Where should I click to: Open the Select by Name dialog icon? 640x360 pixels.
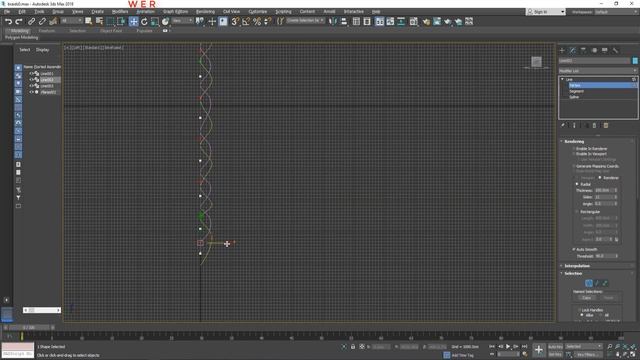99,22
